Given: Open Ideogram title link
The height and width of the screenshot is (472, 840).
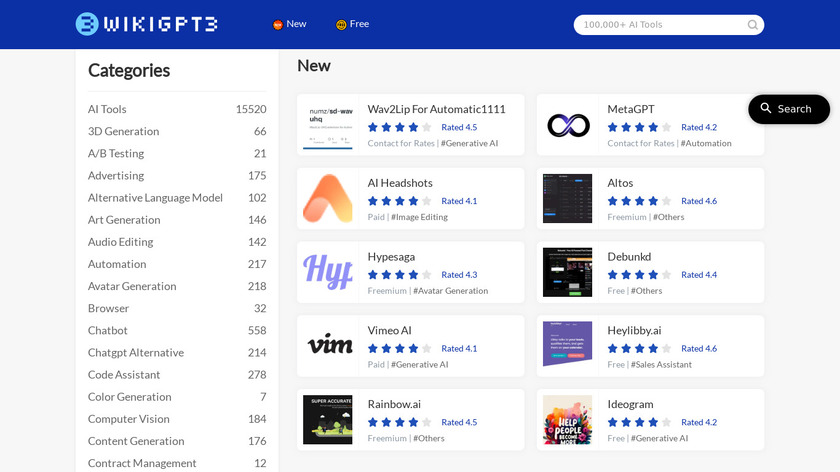Looking at the screenshot, I should coord(631,404).
